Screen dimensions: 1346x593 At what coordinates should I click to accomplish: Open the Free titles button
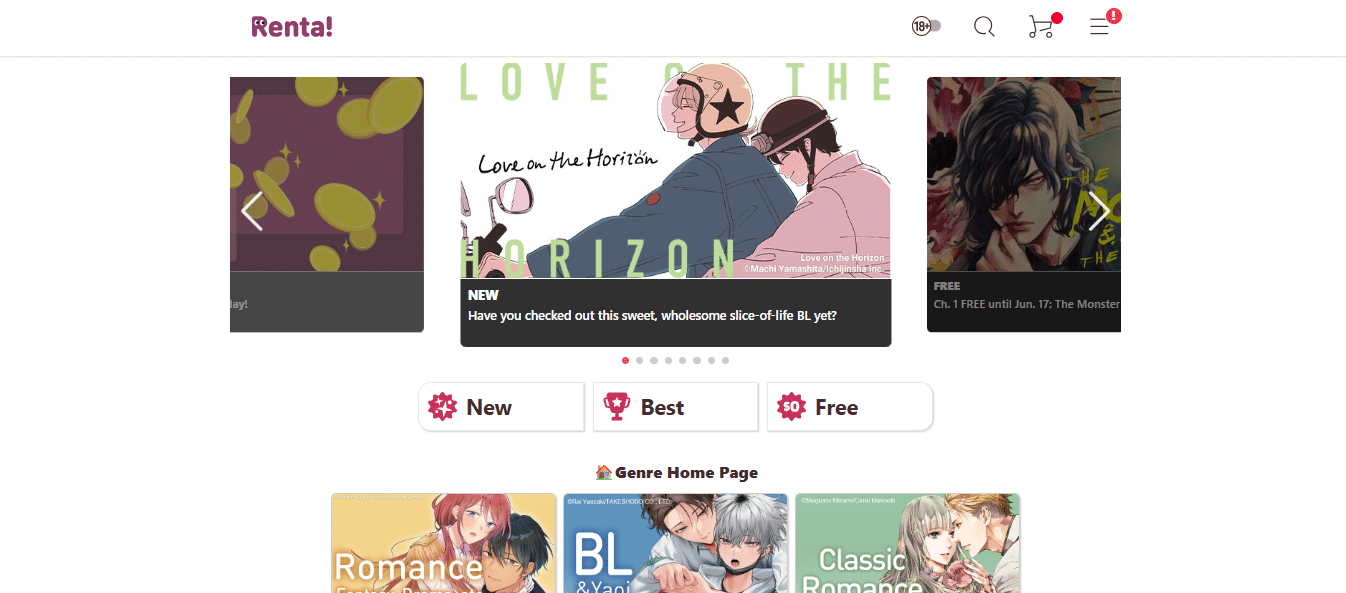point(850,407)
